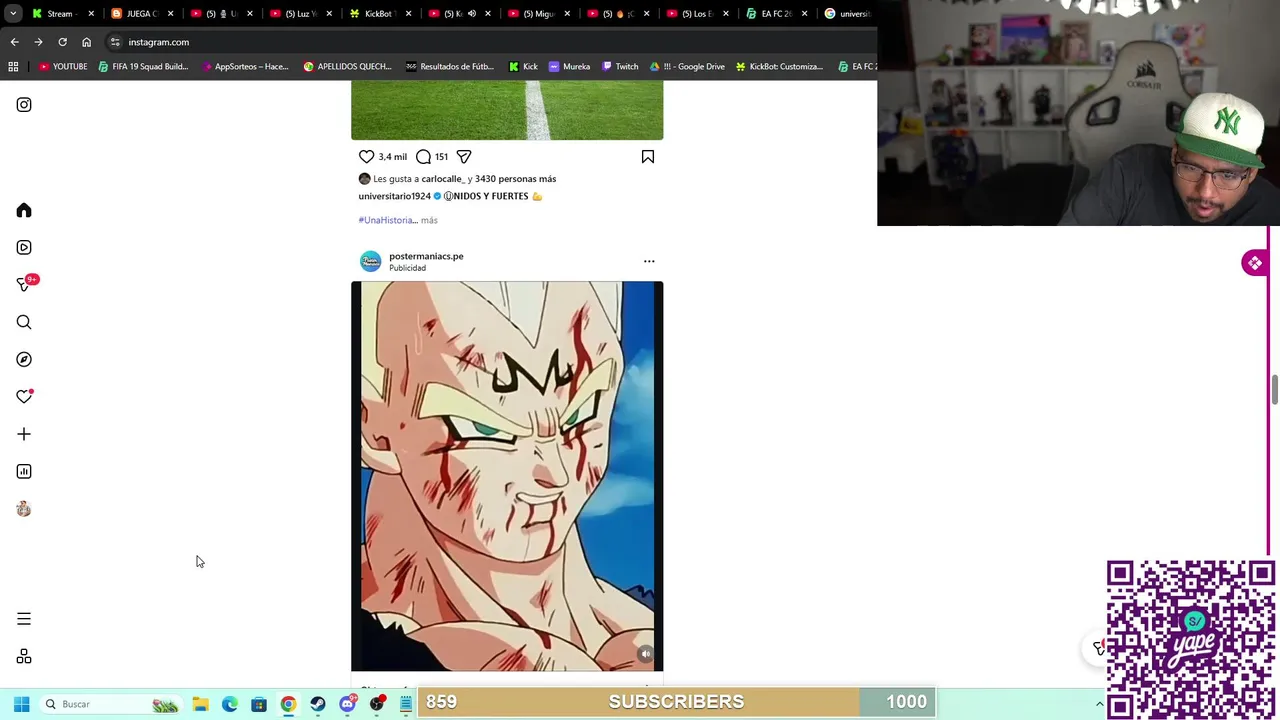
Task: Open Microsoft Edge from taskbar
Action: coord(229,704)
